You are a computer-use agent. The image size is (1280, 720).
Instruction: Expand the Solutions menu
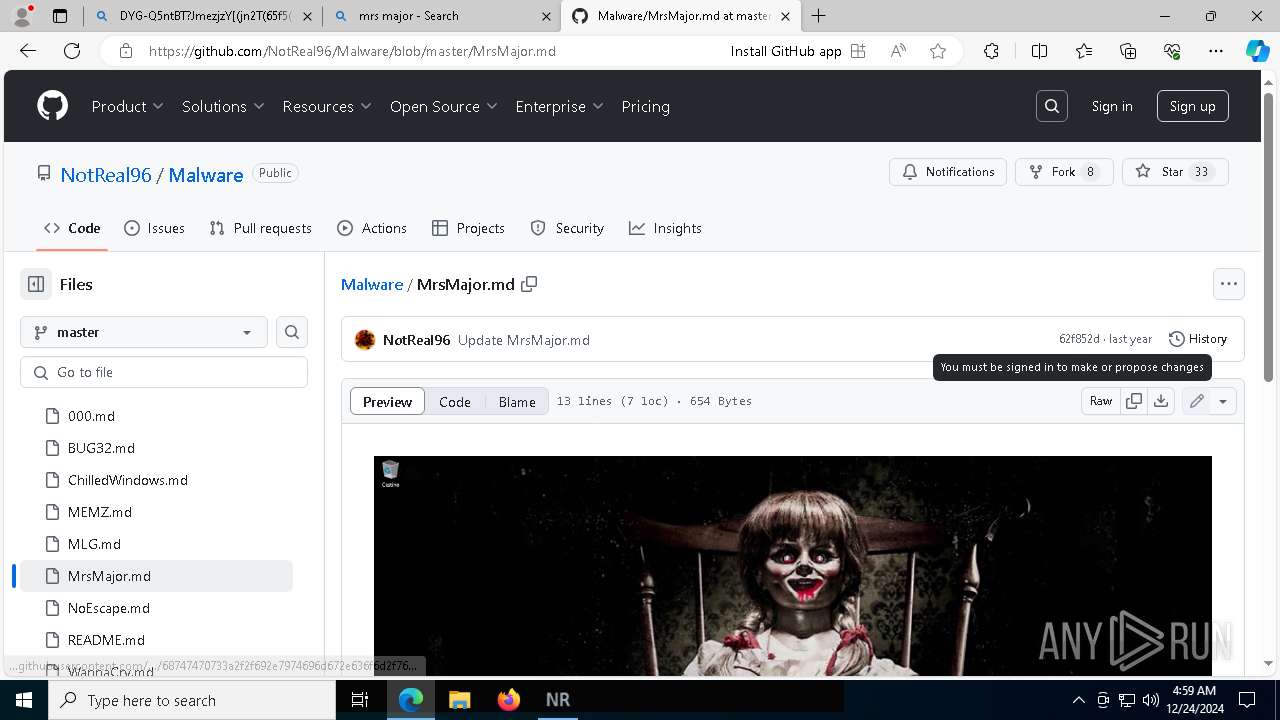pos(223,106)
